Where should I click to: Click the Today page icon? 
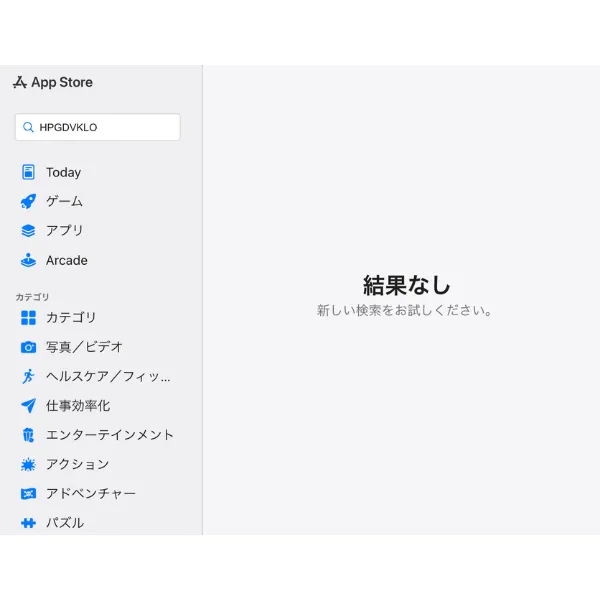28,172
